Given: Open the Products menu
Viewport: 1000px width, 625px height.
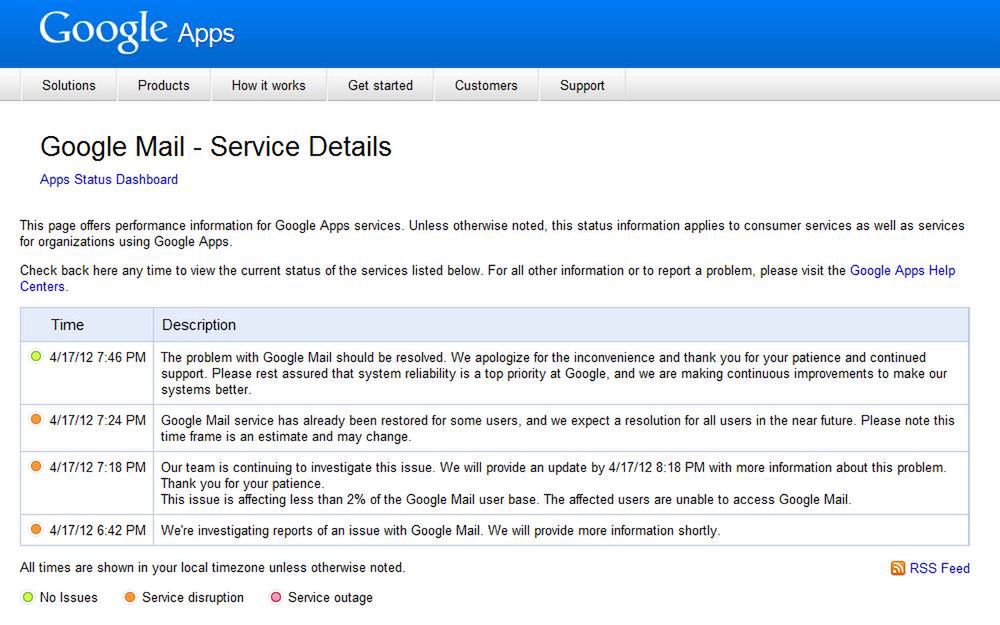Looking at the screenshot, I should (x=164, y=85).
